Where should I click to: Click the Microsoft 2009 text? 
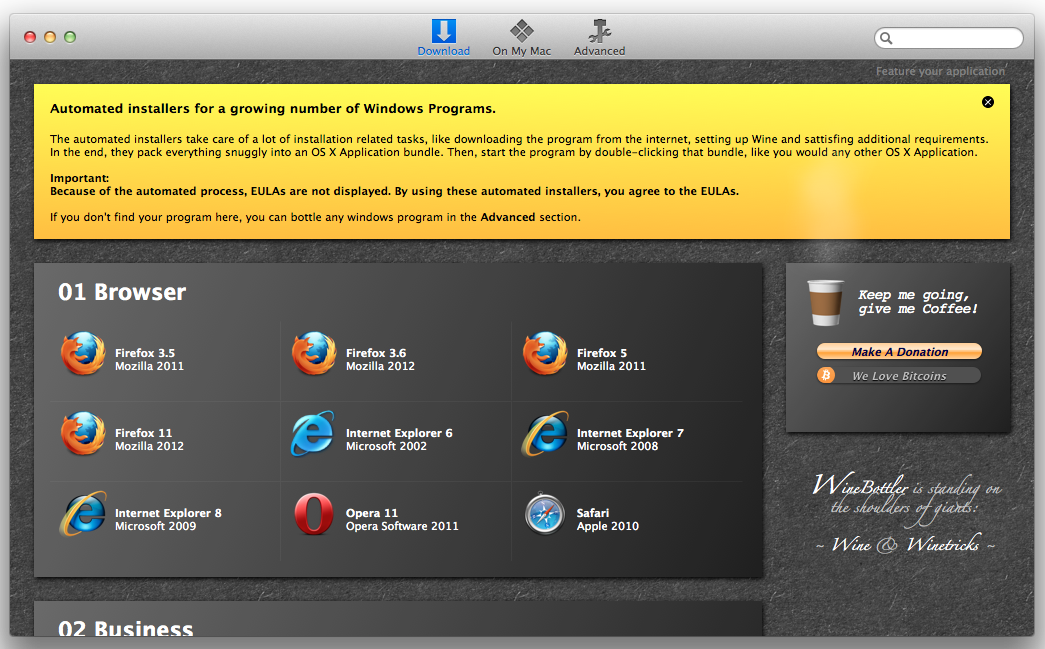click(x=155, y=526)
